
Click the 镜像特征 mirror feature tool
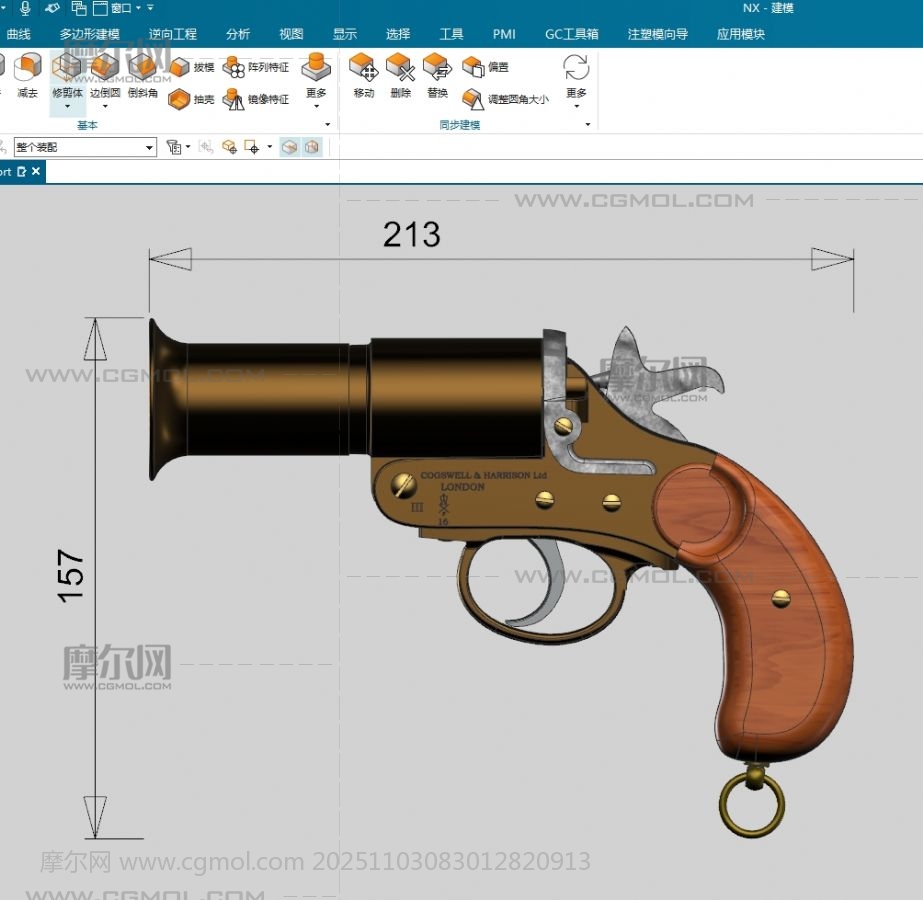pyautogui.click(x=256, y=99)
